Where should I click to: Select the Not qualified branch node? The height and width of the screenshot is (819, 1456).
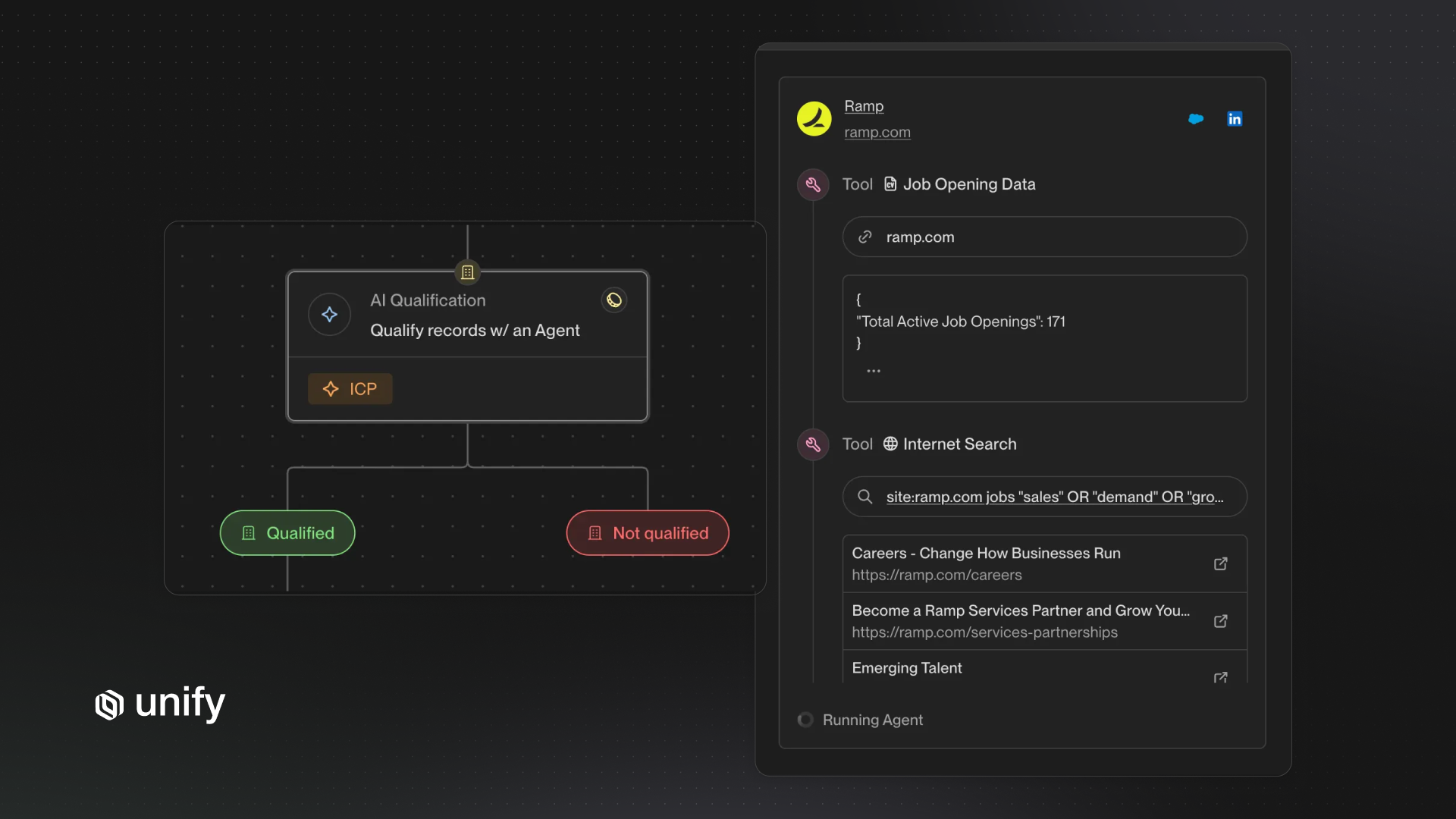point(648,533)
